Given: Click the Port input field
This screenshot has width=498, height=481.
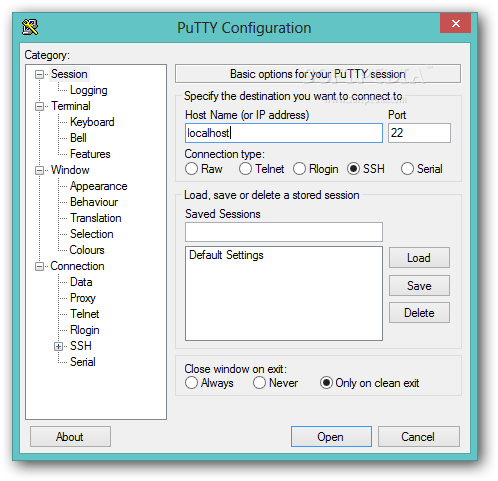Looking at the screenshot, I should 419,133.
